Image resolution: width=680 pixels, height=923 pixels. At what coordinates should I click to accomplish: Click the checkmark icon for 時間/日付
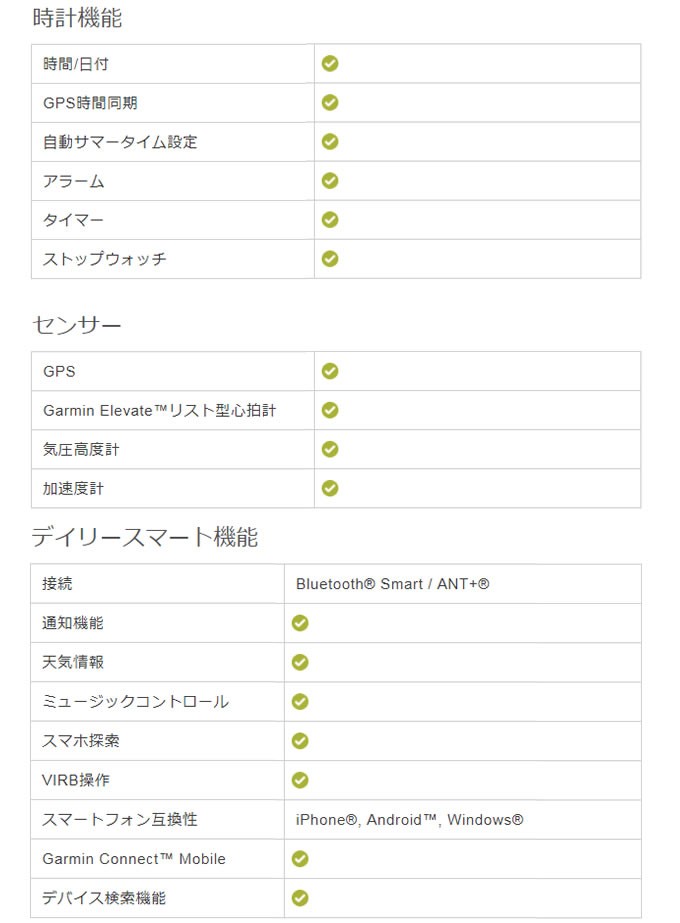(x=330, y=64)
